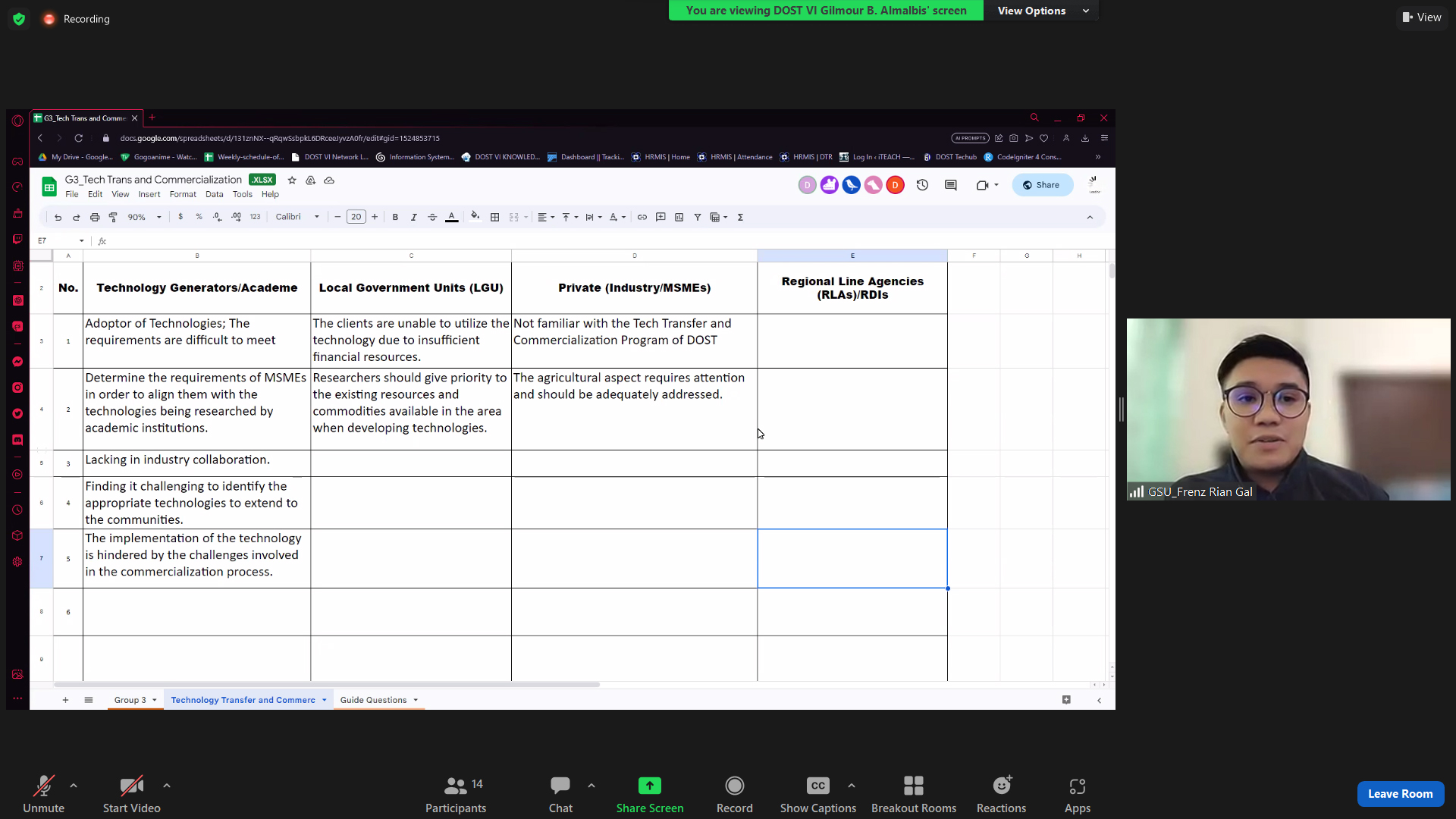Print the spreadsheet using the printer icon

pos(95,217)
